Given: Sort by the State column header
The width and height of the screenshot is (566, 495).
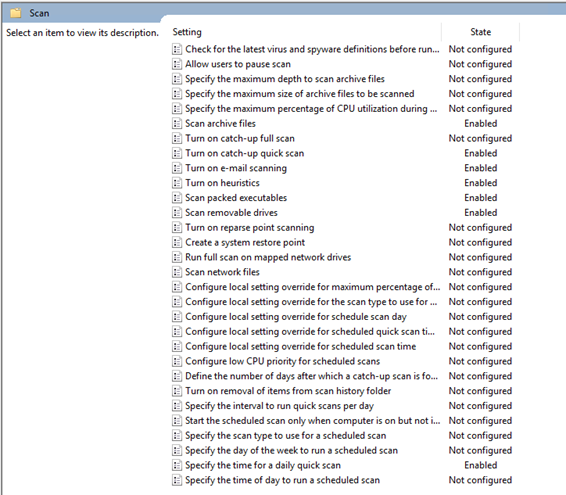Looking at the screenshot, I should coord(480,32).
